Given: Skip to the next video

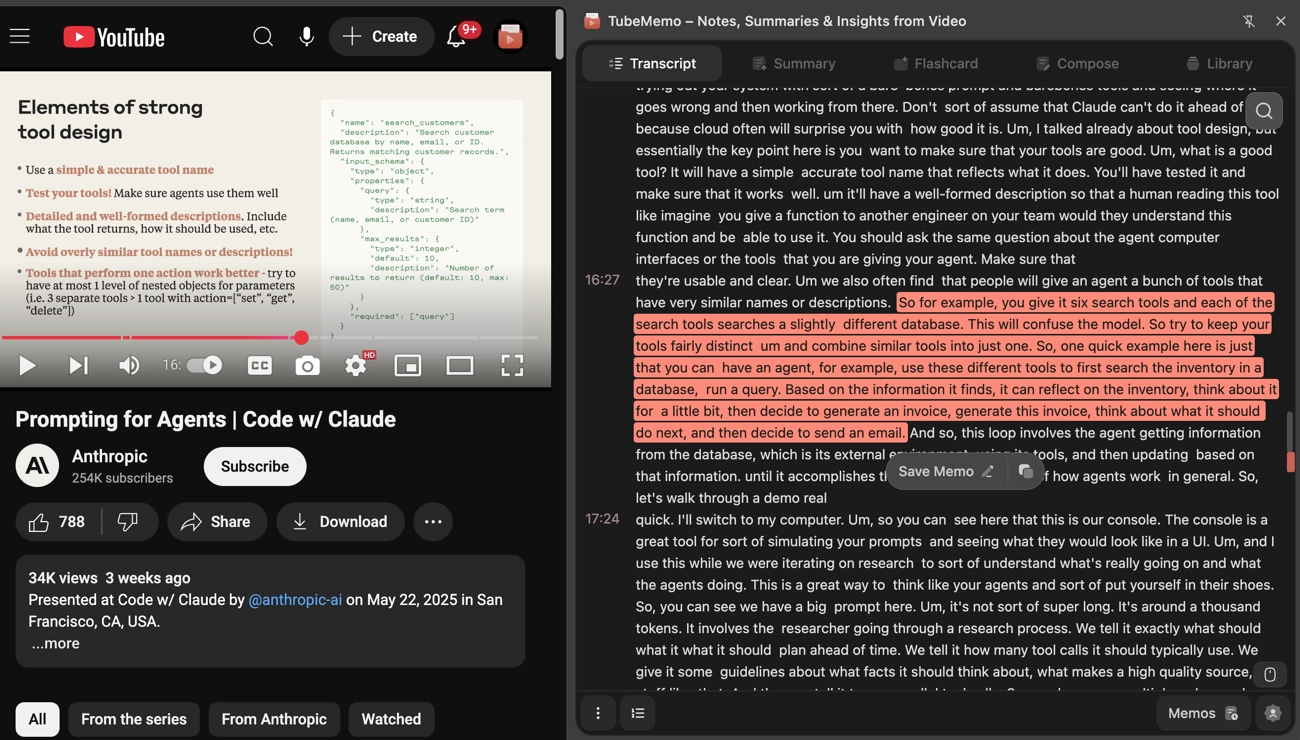Looking at the screenshot, I should click(78, 366).
